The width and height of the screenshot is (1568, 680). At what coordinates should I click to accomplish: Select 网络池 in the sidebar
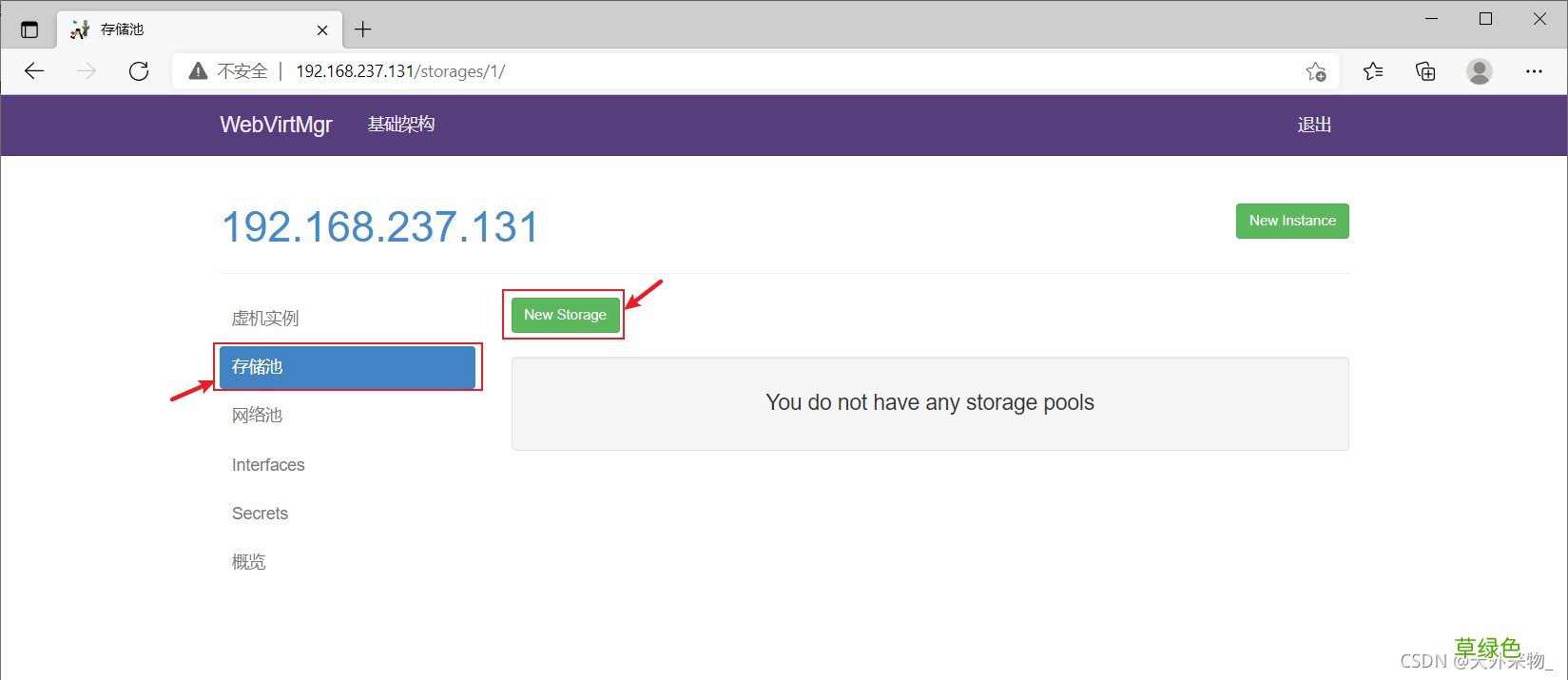click(257, 416)
